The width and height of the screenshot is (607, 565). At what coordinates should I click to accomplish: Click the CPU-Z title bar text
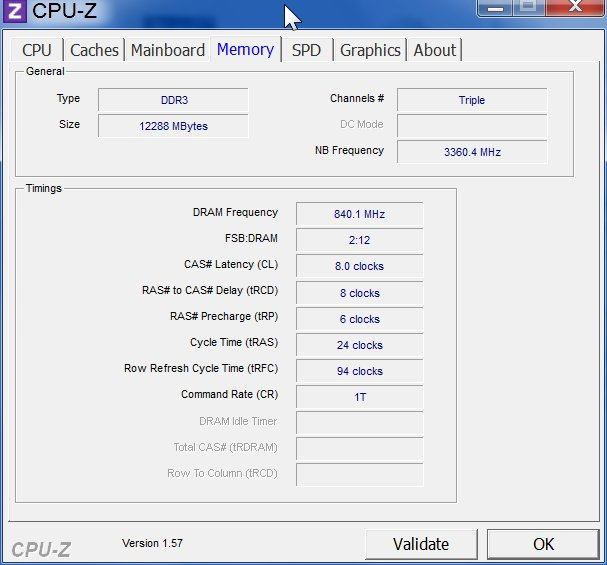[x=64, y=11]
